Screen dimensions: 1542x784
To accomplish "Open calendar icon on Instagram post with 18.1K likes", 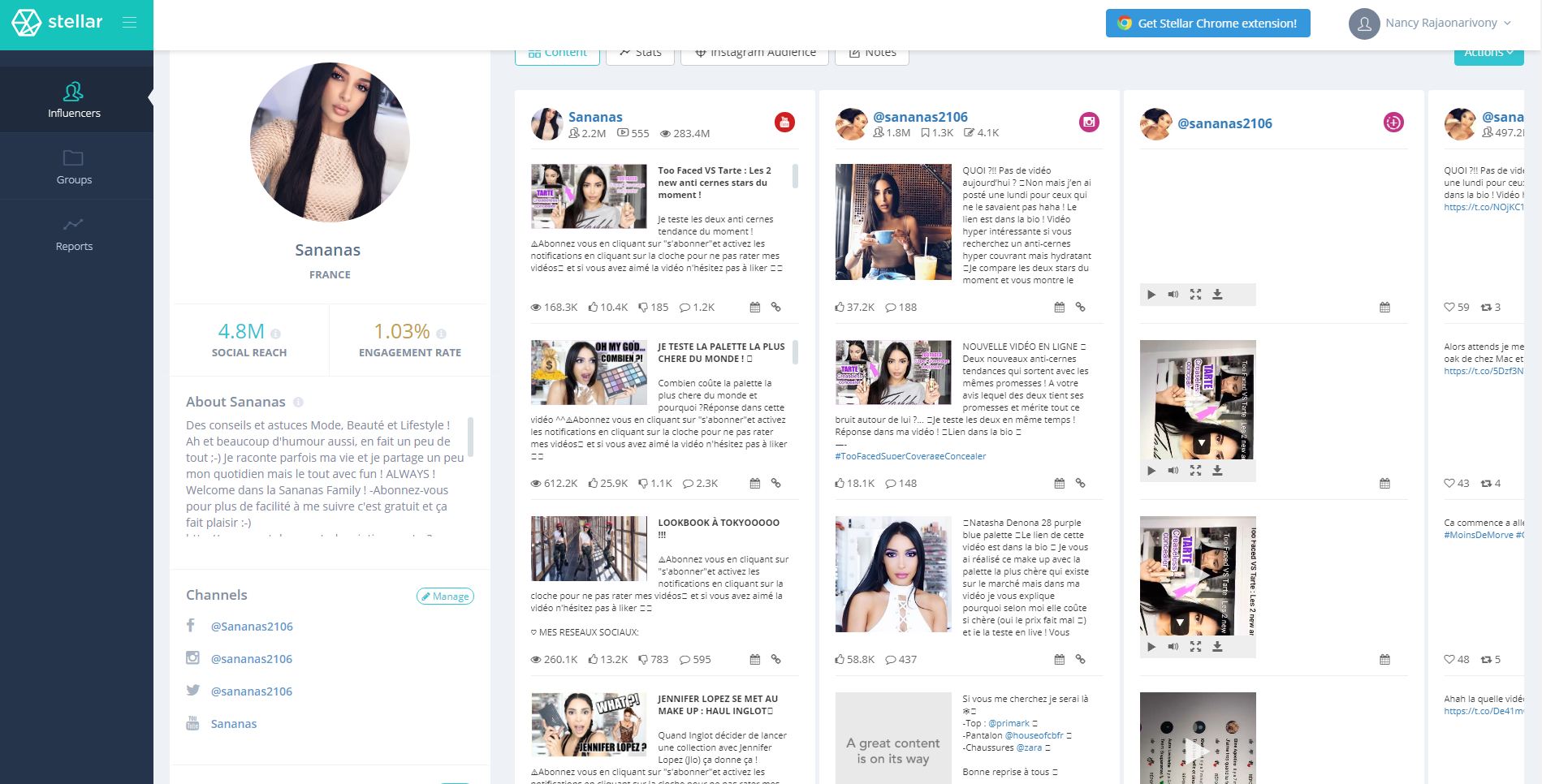I will 1059,484.
